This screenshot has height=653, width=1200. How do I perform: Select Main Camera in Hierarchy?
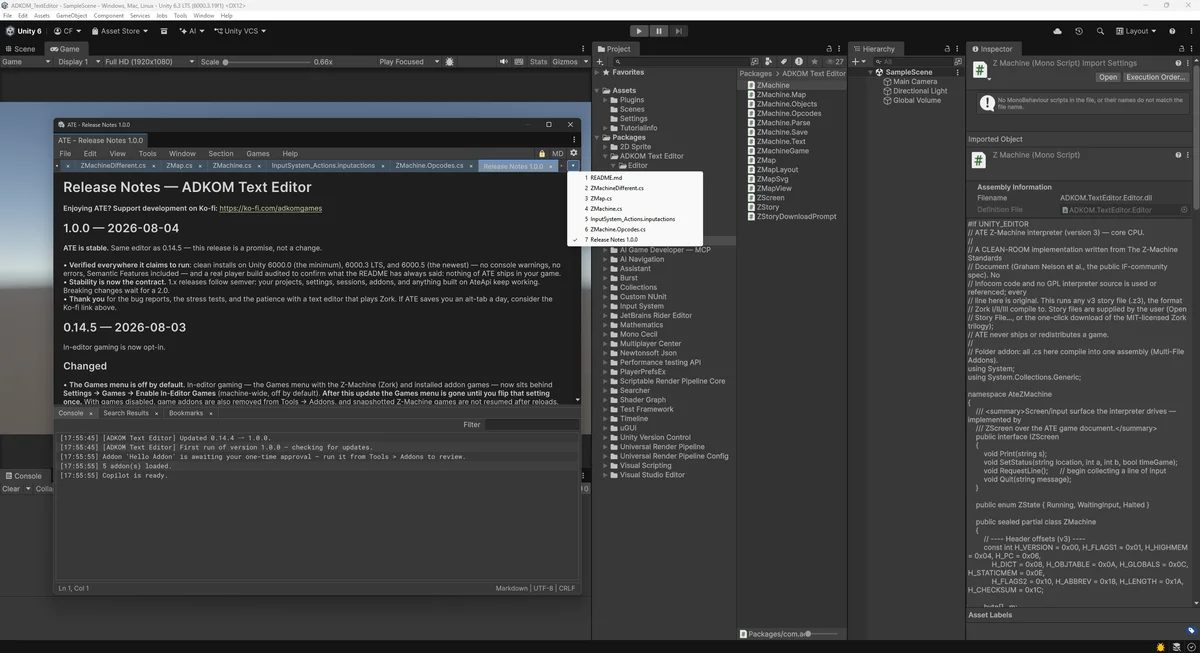pos(915,82)
